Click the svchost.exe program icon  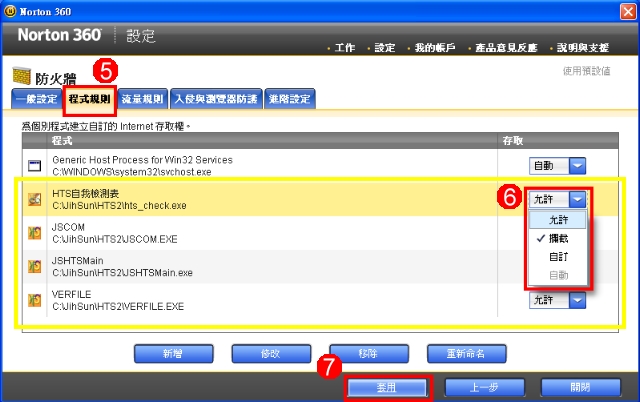(34, 166)
